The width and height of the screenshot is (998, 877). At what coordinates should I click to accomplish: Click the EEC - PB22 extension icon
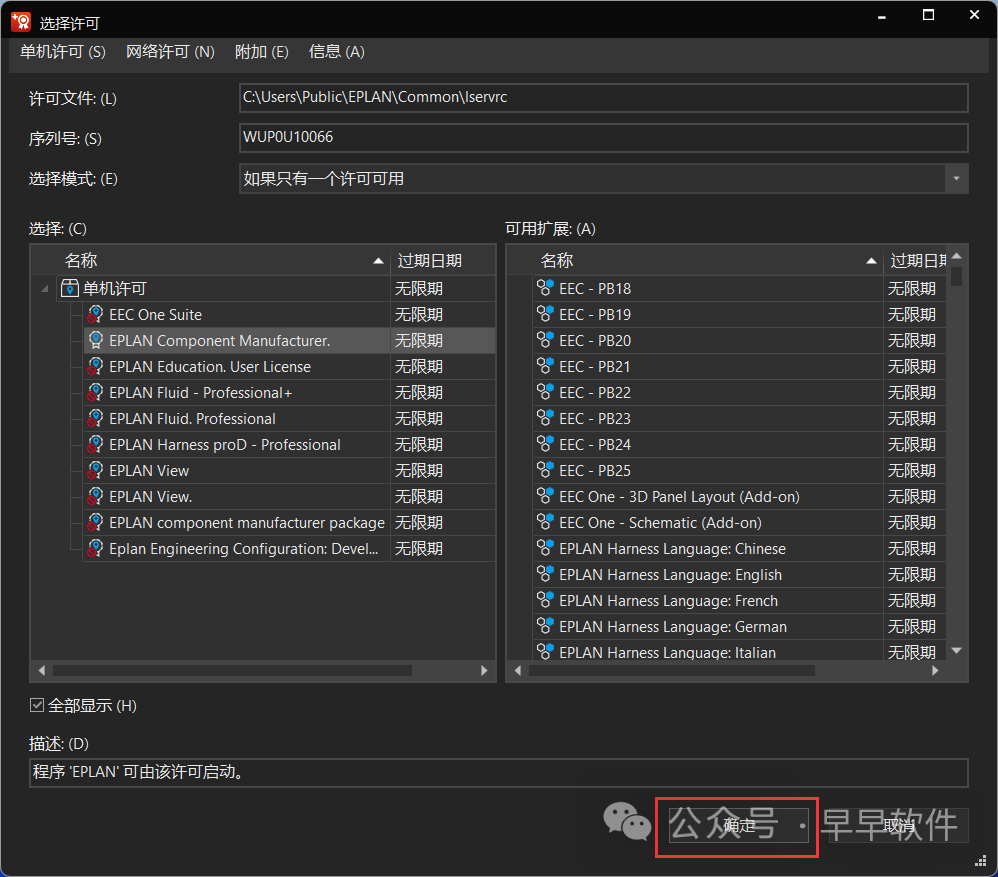(x=545, y=393)
